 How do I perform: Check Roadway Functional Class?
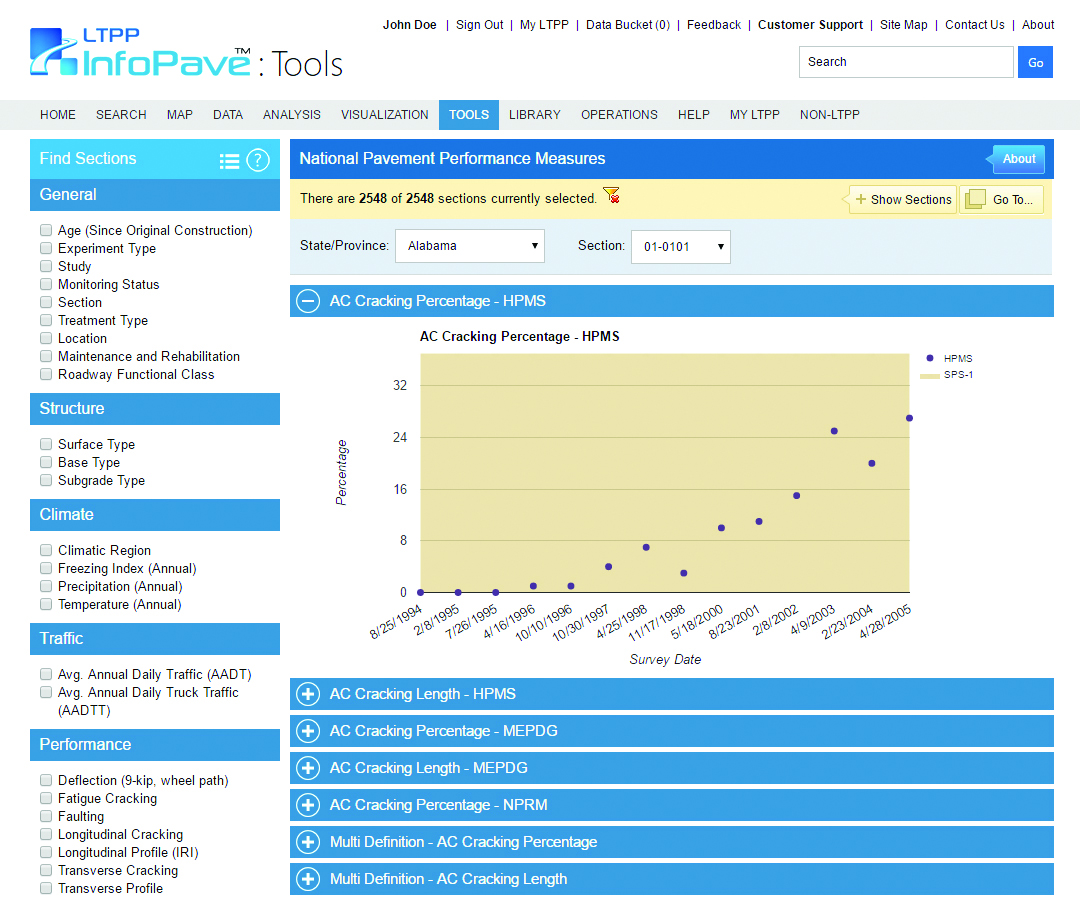tap(46, 374)
